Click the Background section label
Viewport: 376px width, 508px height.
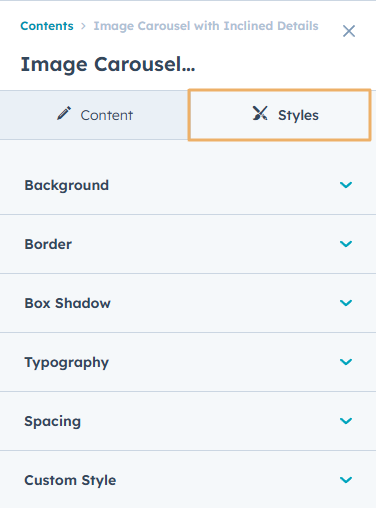coord(67,185)
